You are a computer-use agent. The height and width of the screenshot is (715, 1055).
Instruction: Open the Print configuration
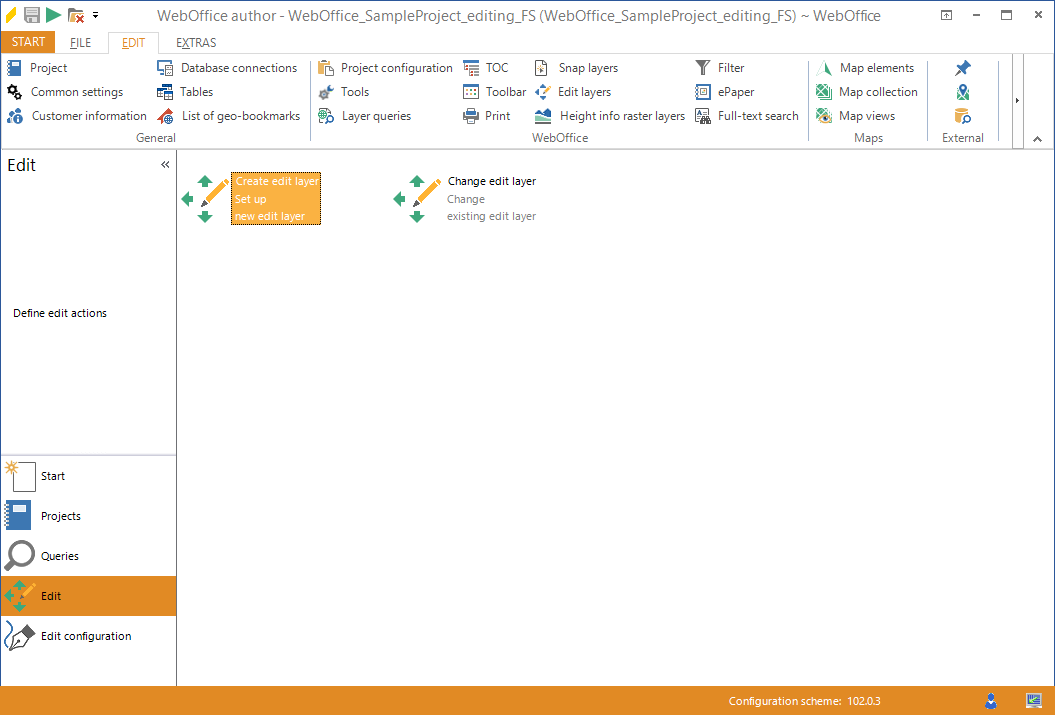[x=486, y=116]
